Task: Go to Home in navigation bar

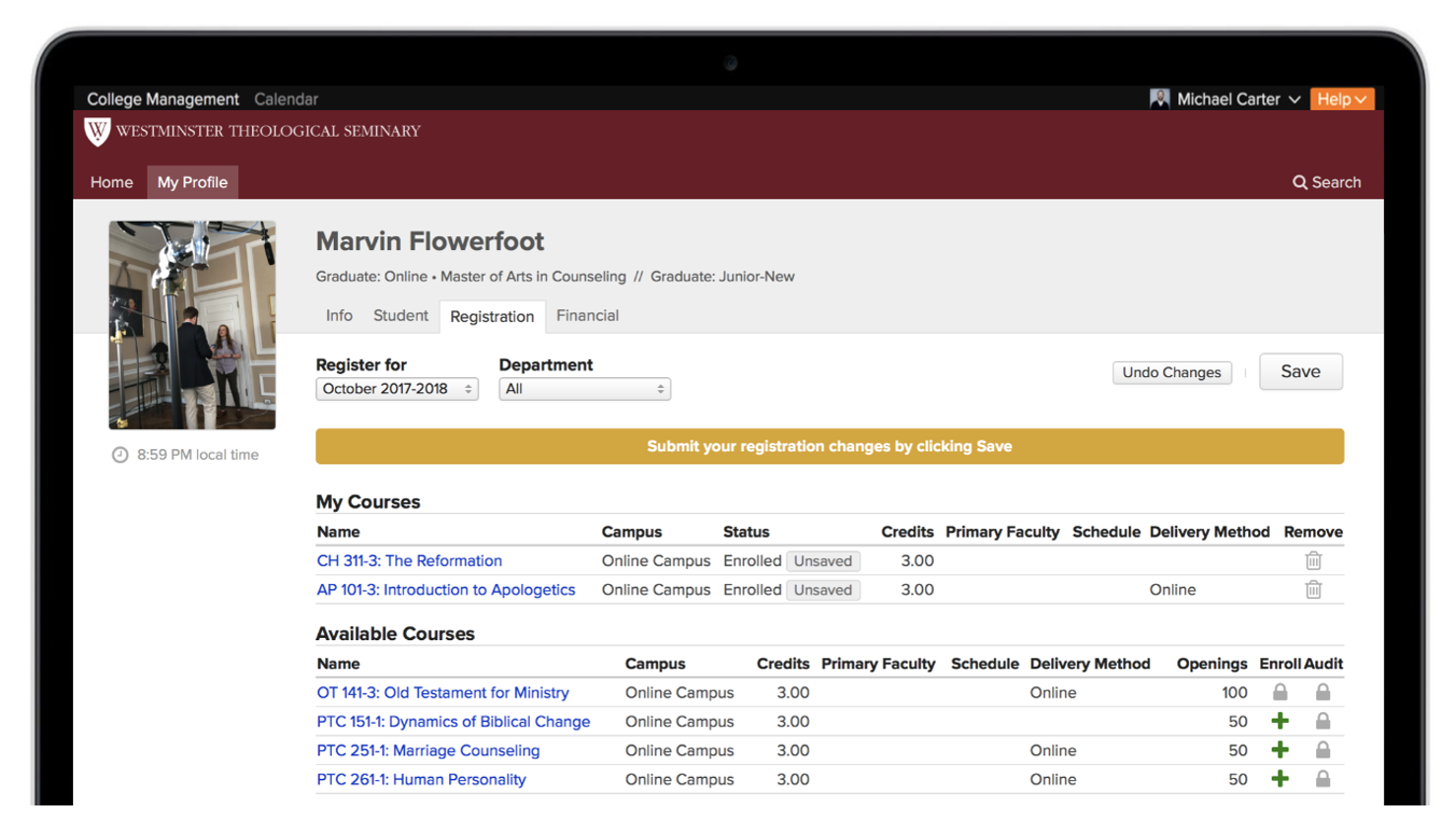Action: tap(111, 182)
